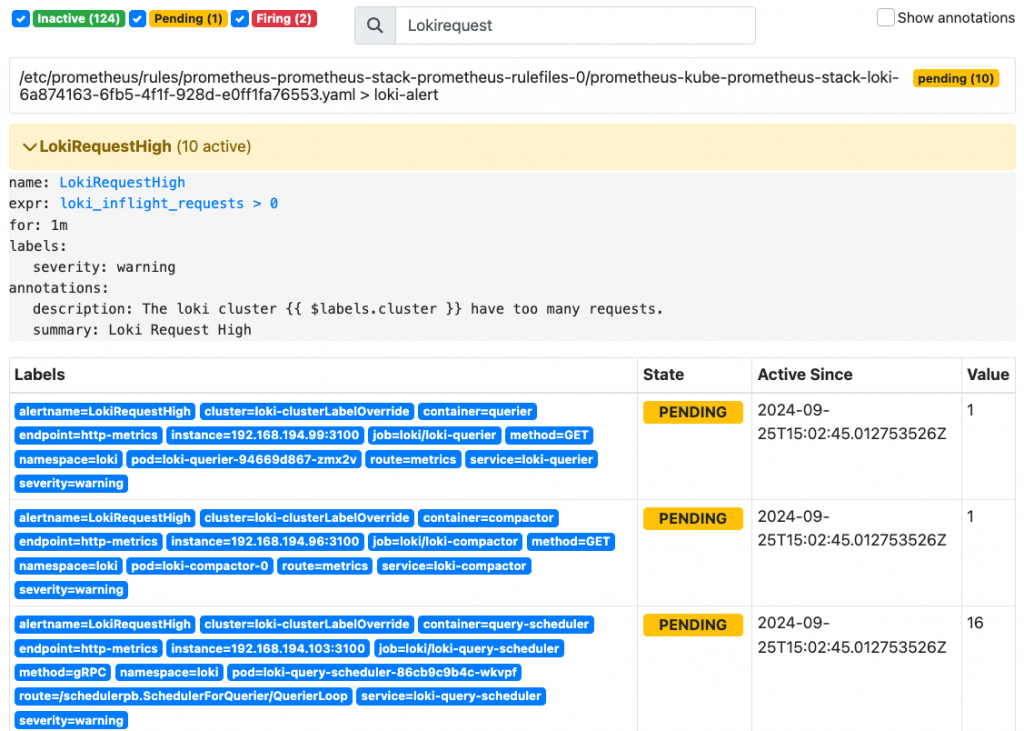Click the instance=192.168.194.103:3100 label
This screenshot has width=1024, height=731.
pyautogui.click(x=268, y=649)
